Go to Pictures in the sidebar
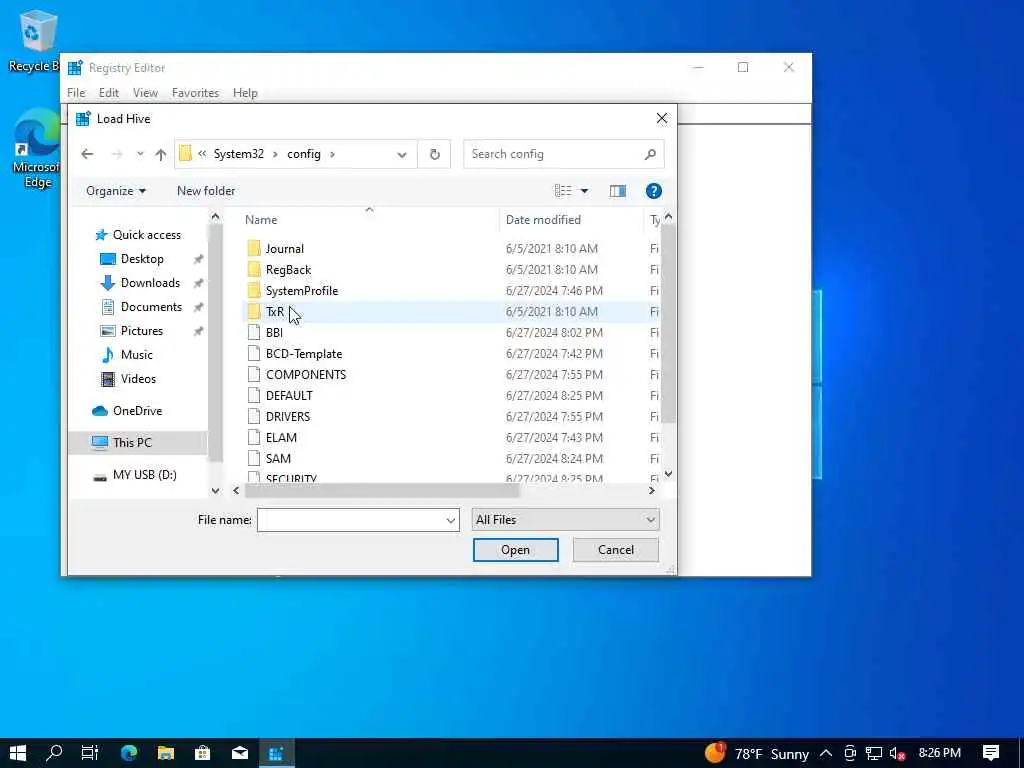The height and width of the screenshot is (768, 1024). (142, 331)
